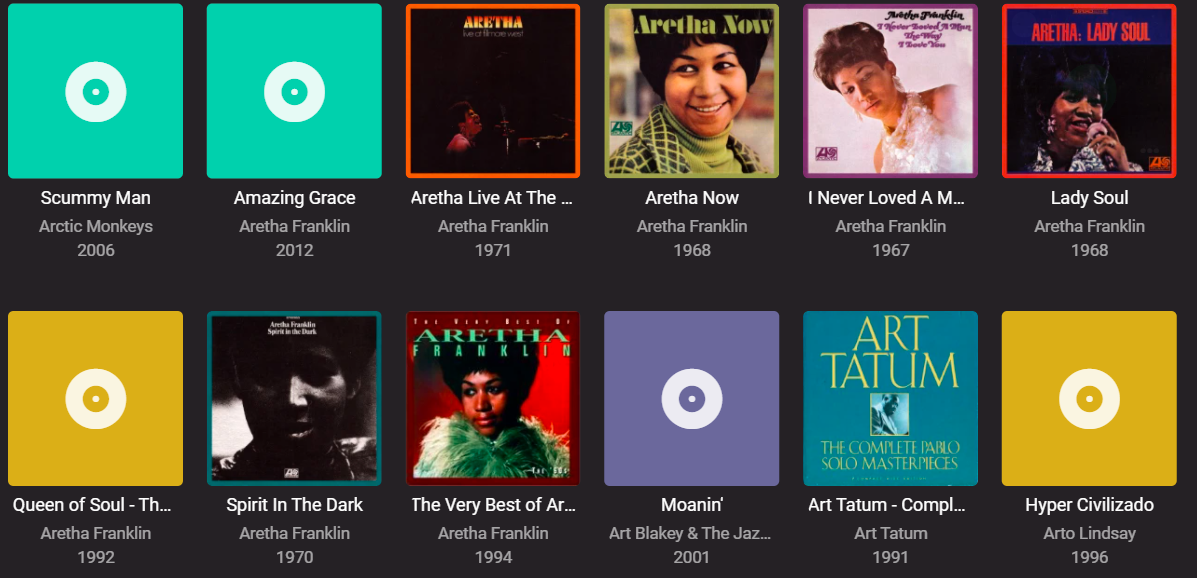Select the Lady Soul album artwork

(x=1088, y=90)
